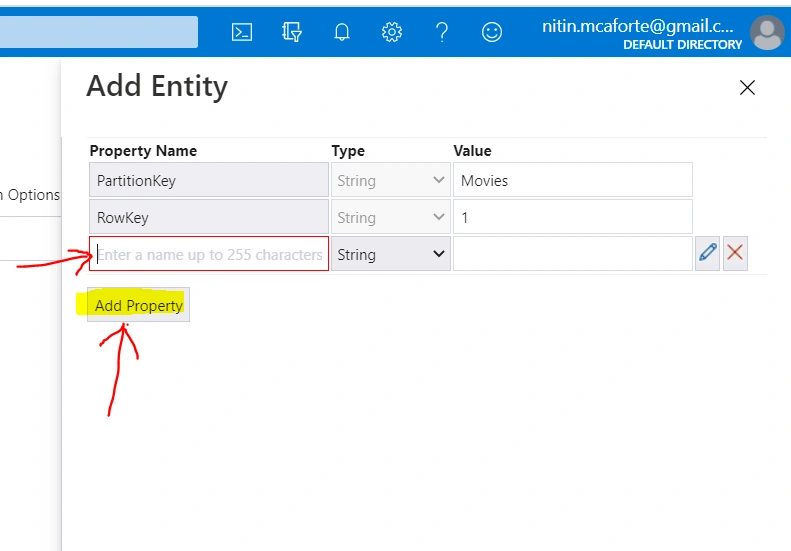The width and height of the screenshot is (791, 551).
Task: Delete the new property row
Action: 735,253
